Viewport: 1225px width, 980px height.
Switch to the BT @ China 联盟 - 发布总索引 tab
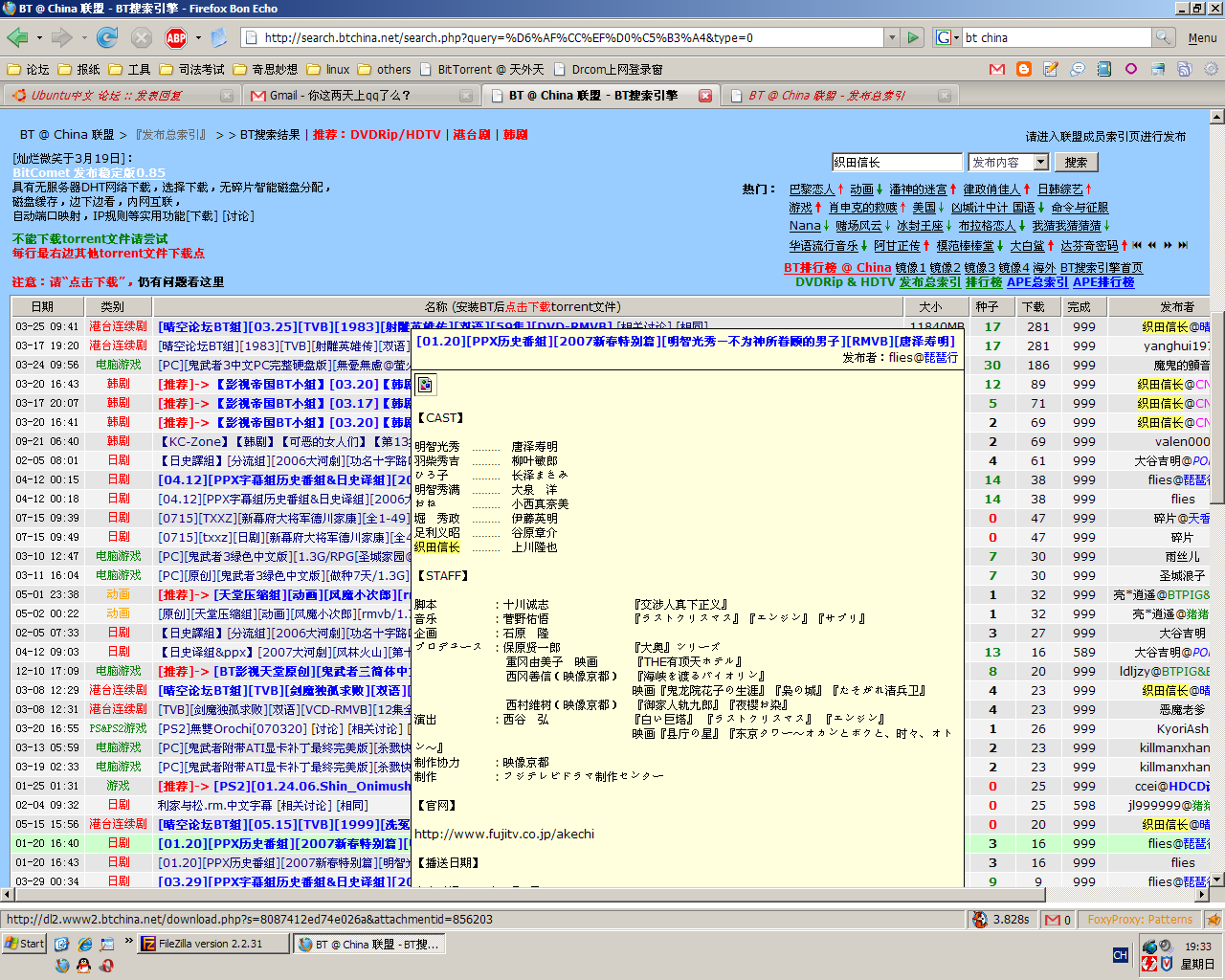point(838,95)
